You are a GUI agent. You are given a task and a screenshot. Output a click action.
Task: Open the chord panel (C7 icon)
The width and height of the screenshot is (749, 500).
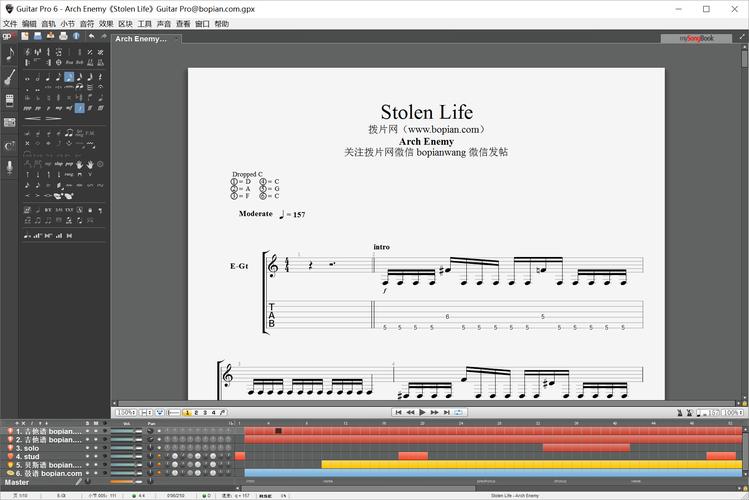(x=10, y=146)
